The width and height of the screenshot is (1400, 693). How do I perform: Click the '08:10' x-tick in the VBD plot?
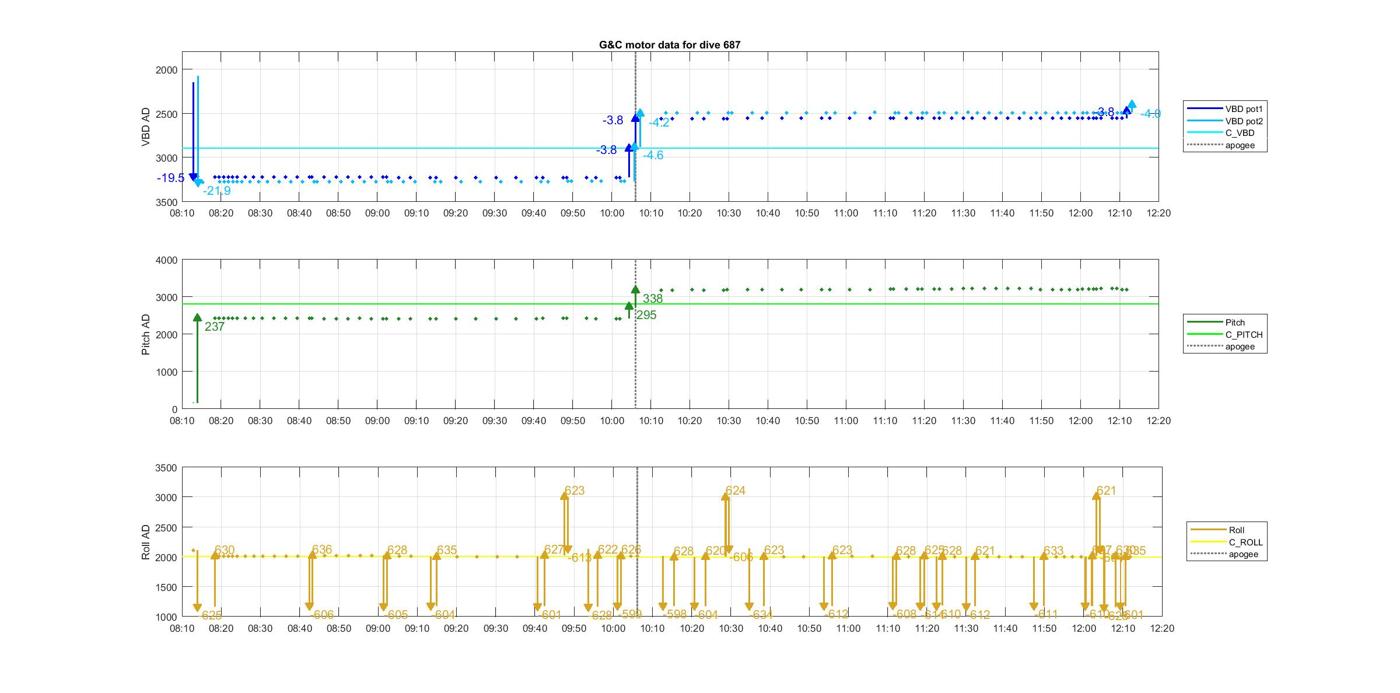coord(182,213)
